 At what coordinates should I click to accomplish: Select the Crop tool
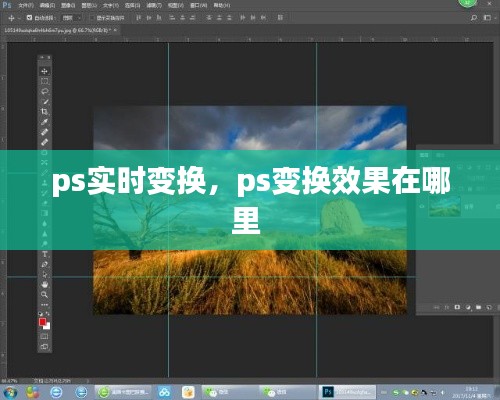pos(44,112)
